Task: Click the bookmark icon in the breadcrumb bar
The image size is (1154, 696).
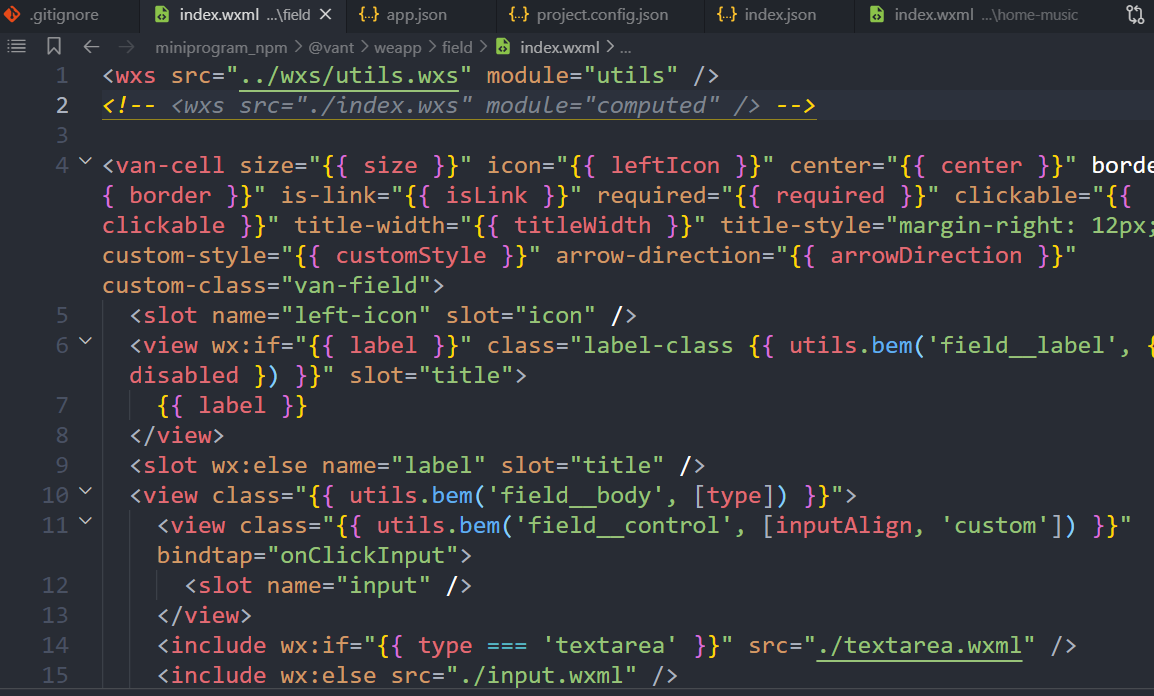Action: (54, 46)
